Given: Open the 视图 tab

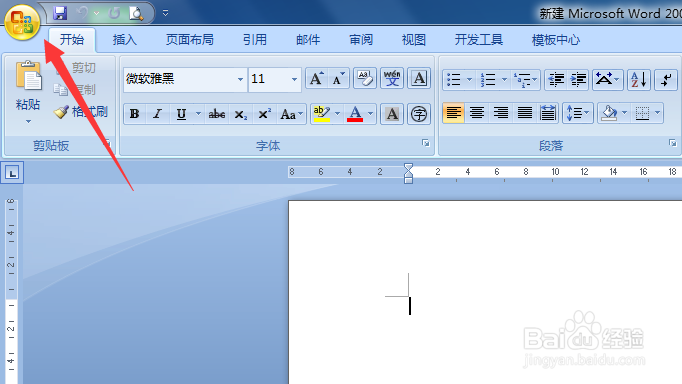Looking at the screenshot, I should pos(414,40).
